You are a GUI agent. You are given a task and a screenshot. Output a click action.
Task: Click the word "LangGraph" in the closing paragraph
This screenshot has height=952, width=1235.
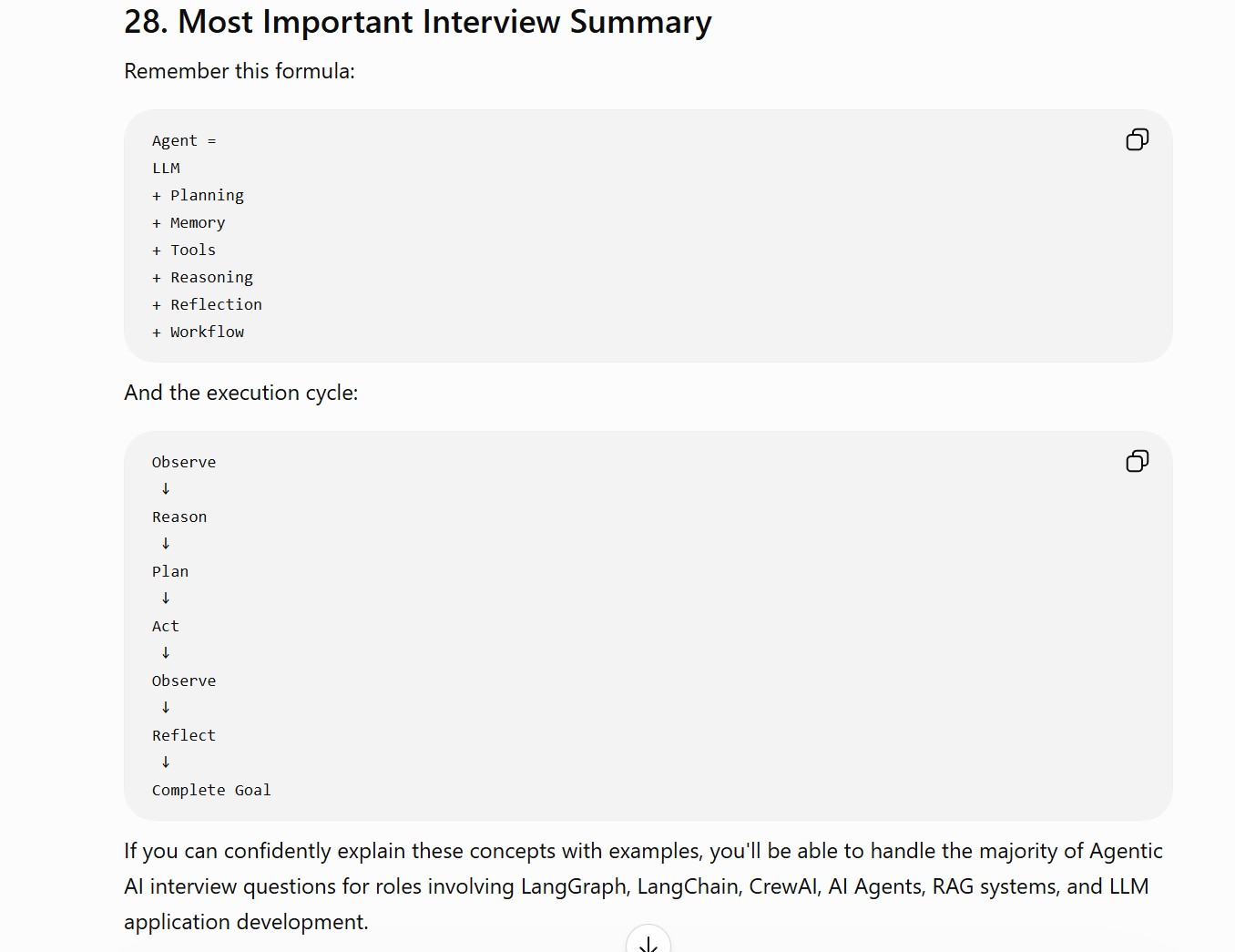[575, 886]
